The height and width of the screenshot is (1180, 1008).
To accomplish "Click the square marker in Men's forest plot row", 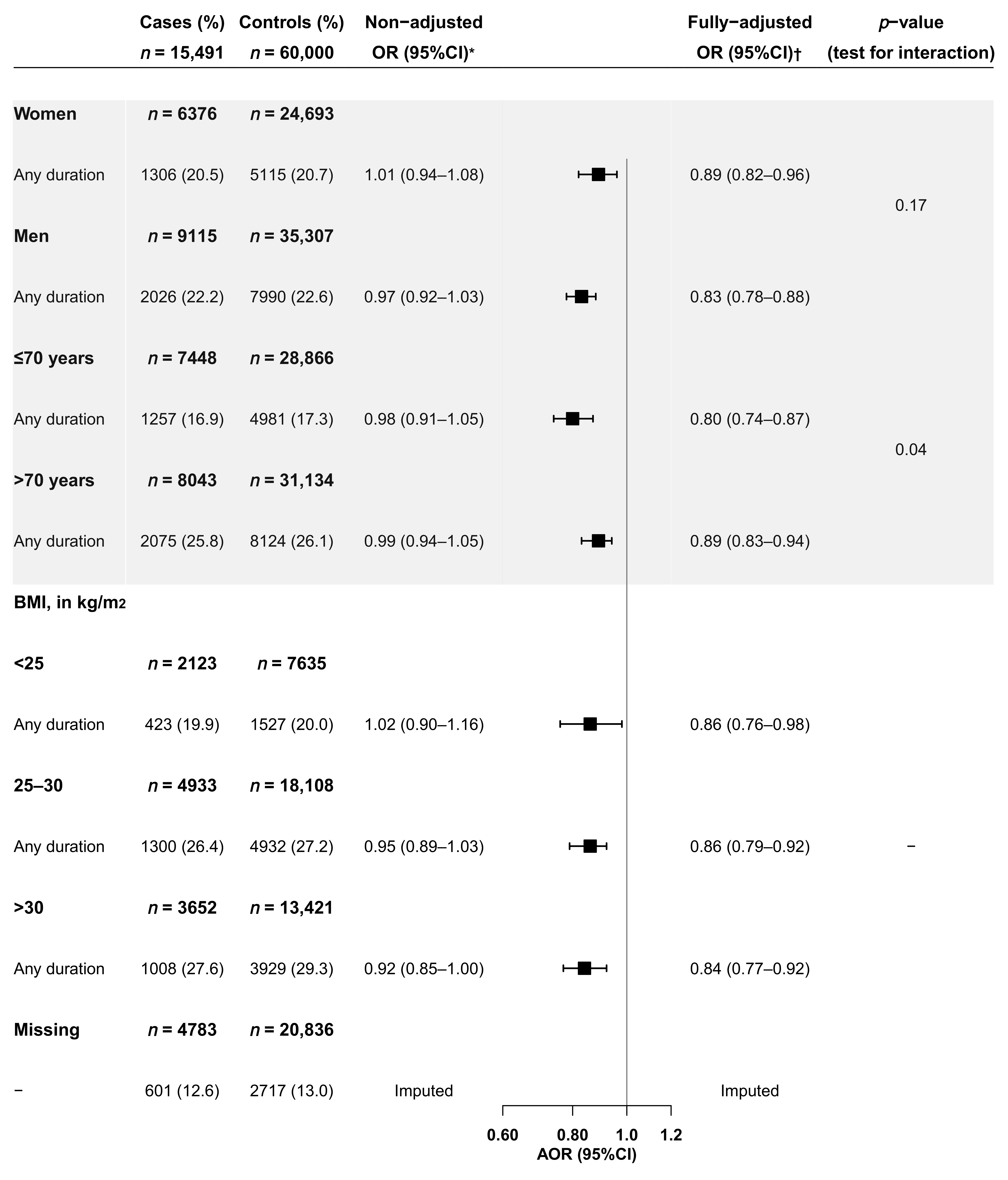I will point(581,297).
